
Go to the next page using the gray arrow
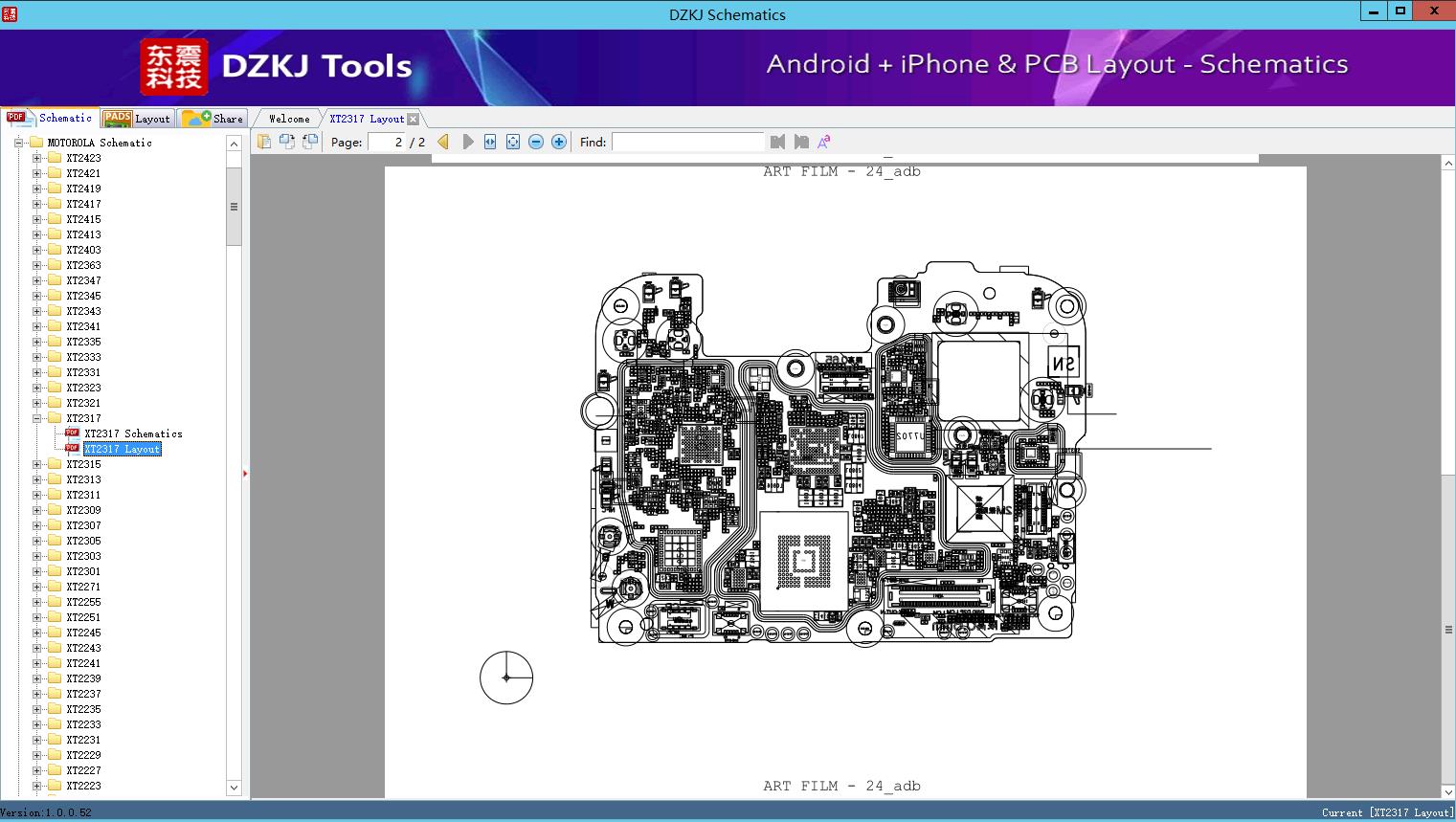coord(468,142)
